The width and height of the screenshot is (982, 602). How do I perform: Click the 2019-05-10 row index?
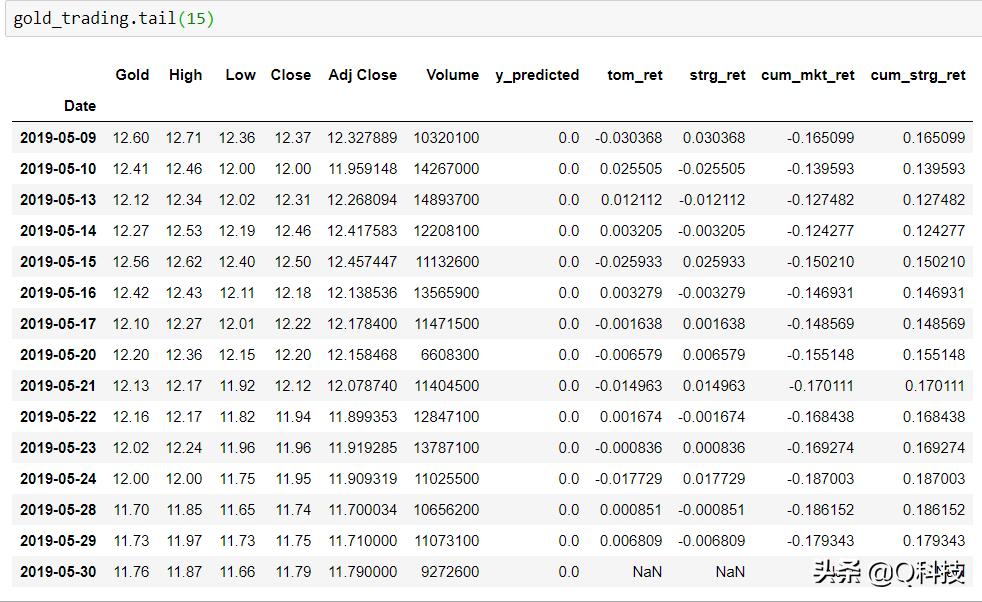tap(58, 169)
